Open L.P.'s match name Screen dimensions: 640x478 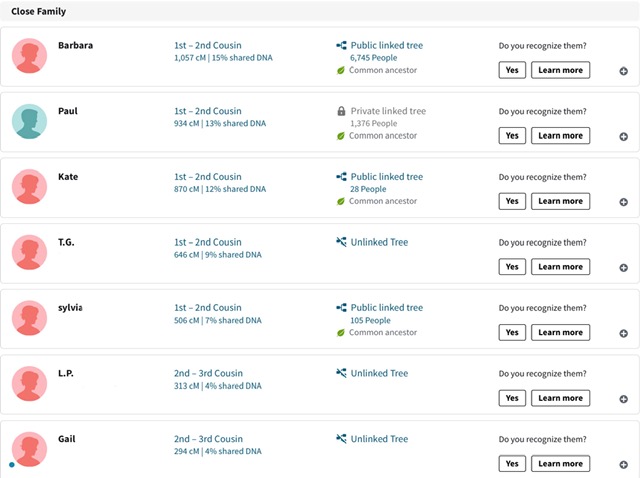coord(66,373)
